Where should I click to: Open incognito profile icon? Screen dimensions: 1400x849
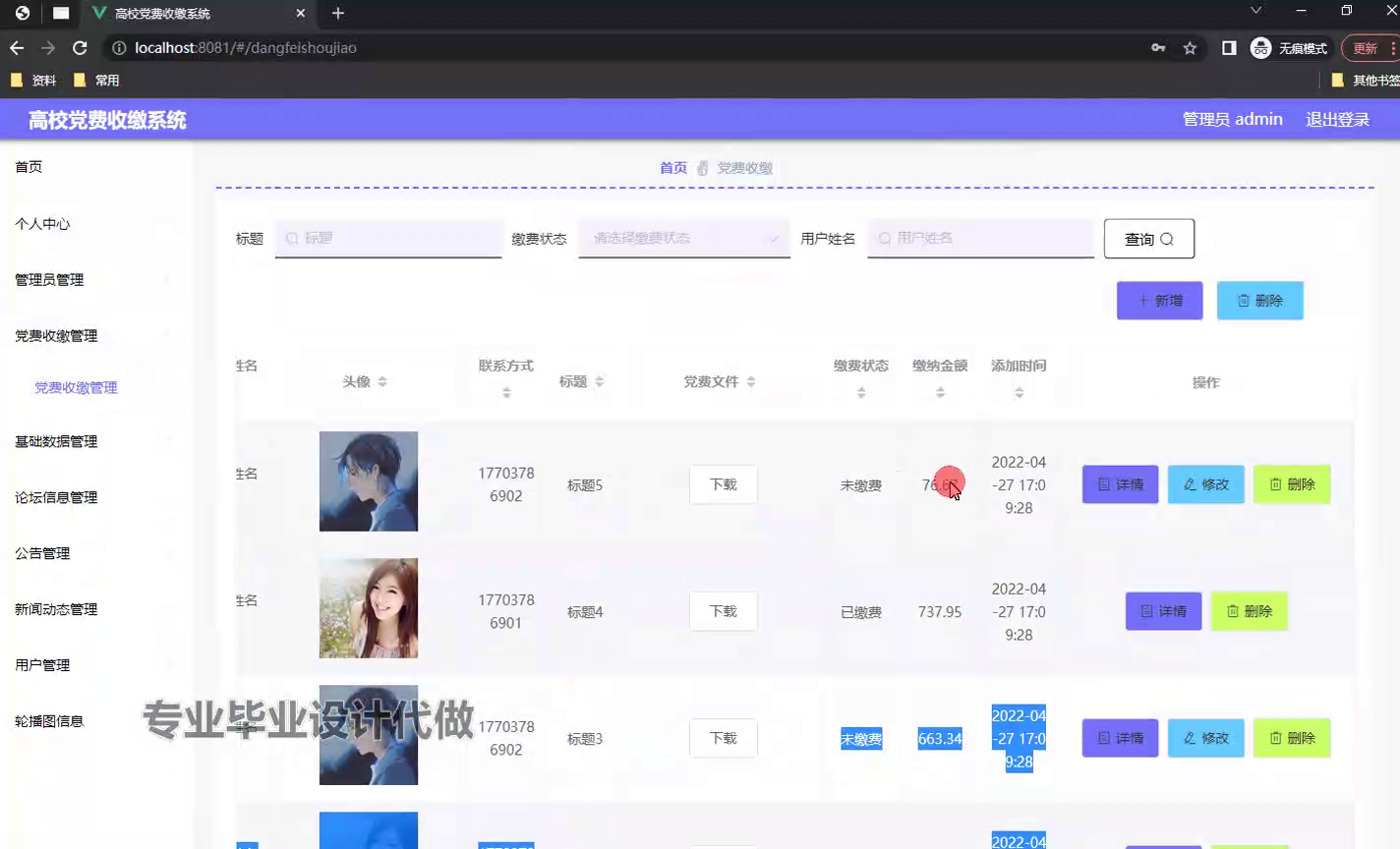[1261, 47]
